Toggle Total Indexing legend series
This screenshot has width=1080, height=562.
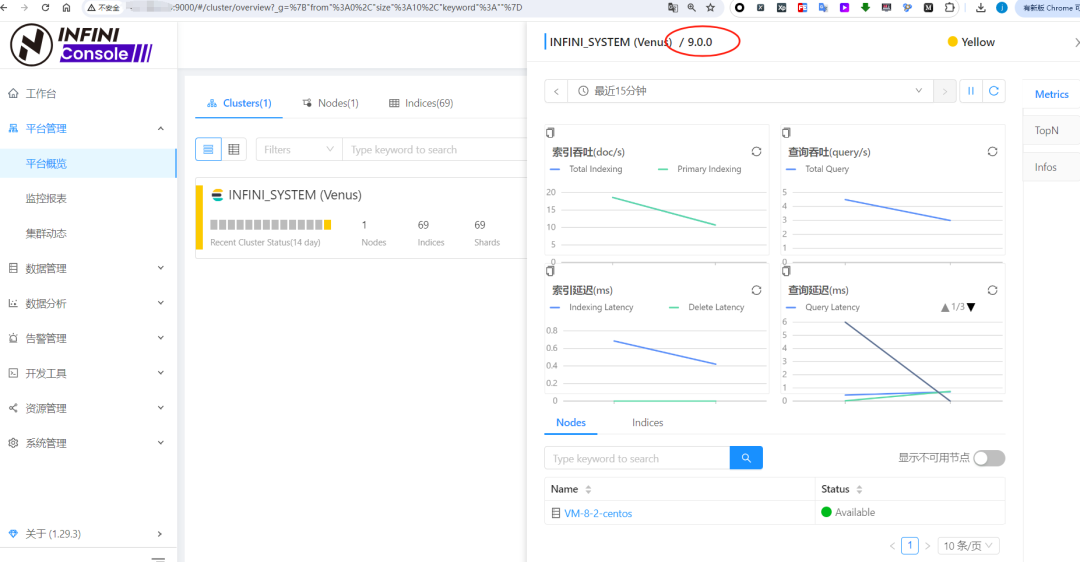(x=586, y=169)
